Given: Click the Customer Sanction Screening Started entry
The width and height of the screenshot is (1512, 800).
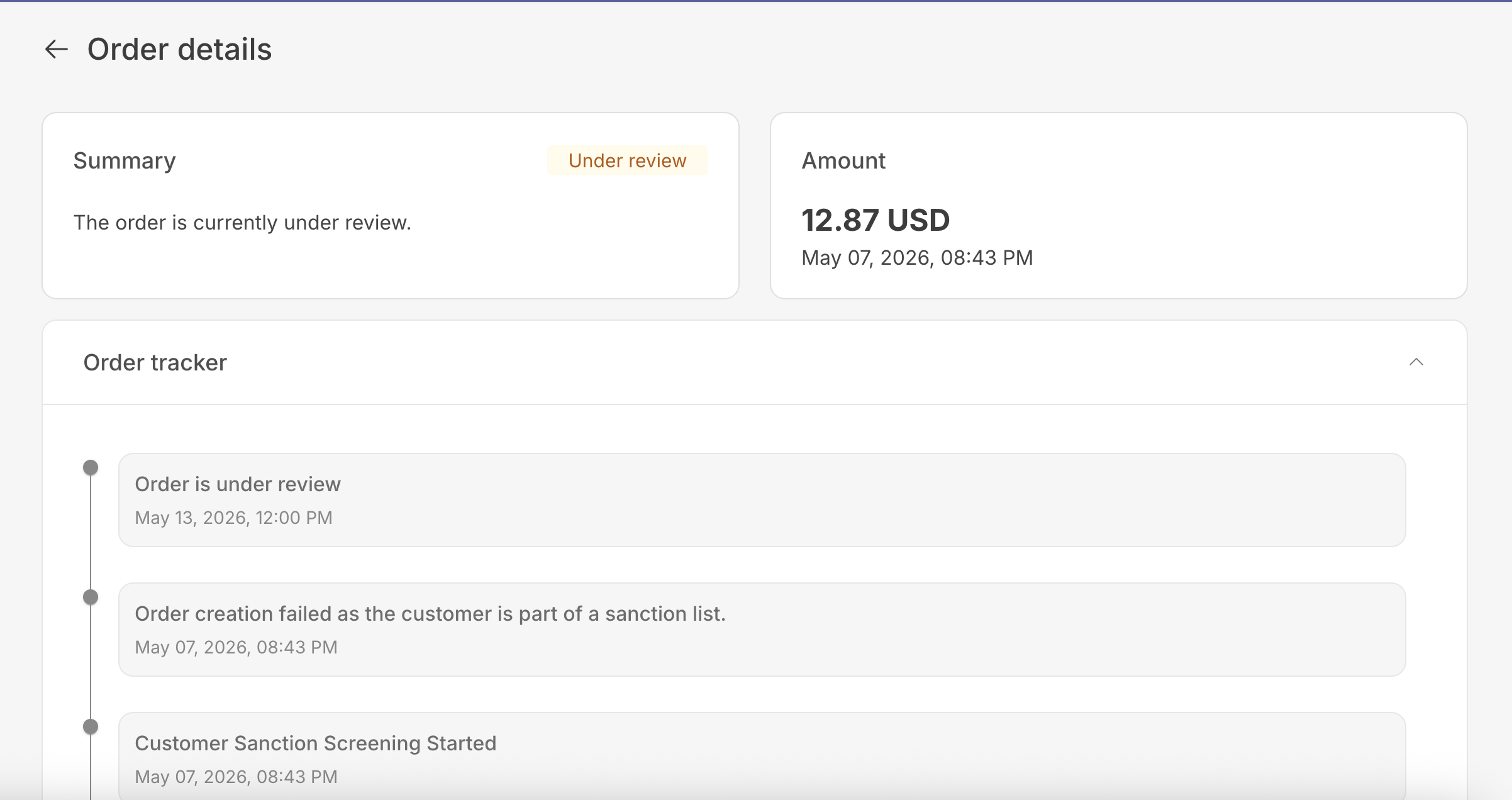Looking at the screenshot, I should pos(762,756).
